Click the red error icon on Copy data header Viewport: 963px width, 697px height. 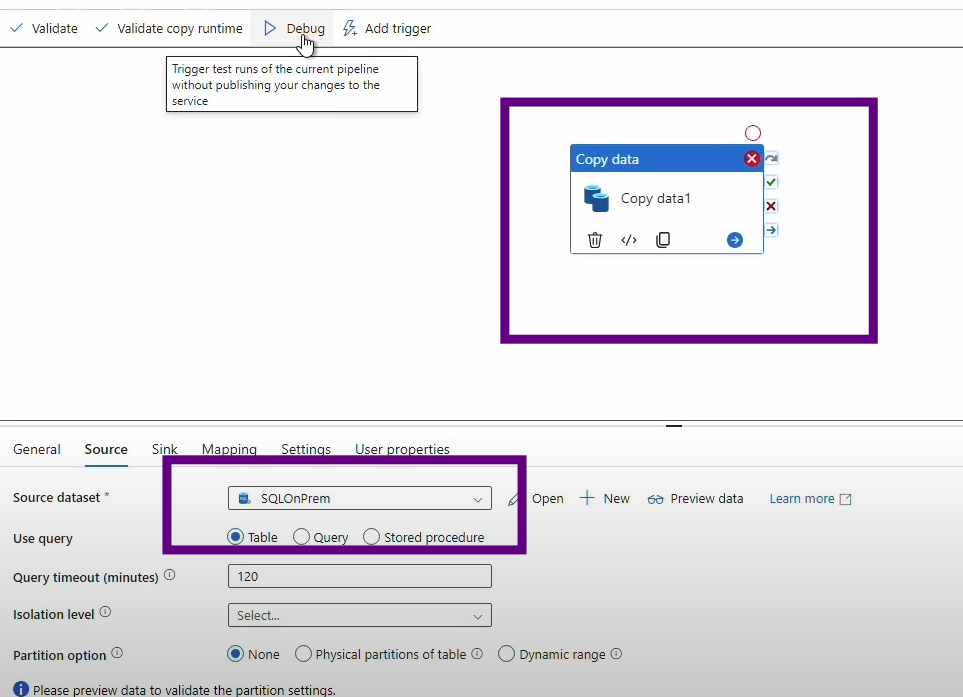tap(751, 159)
